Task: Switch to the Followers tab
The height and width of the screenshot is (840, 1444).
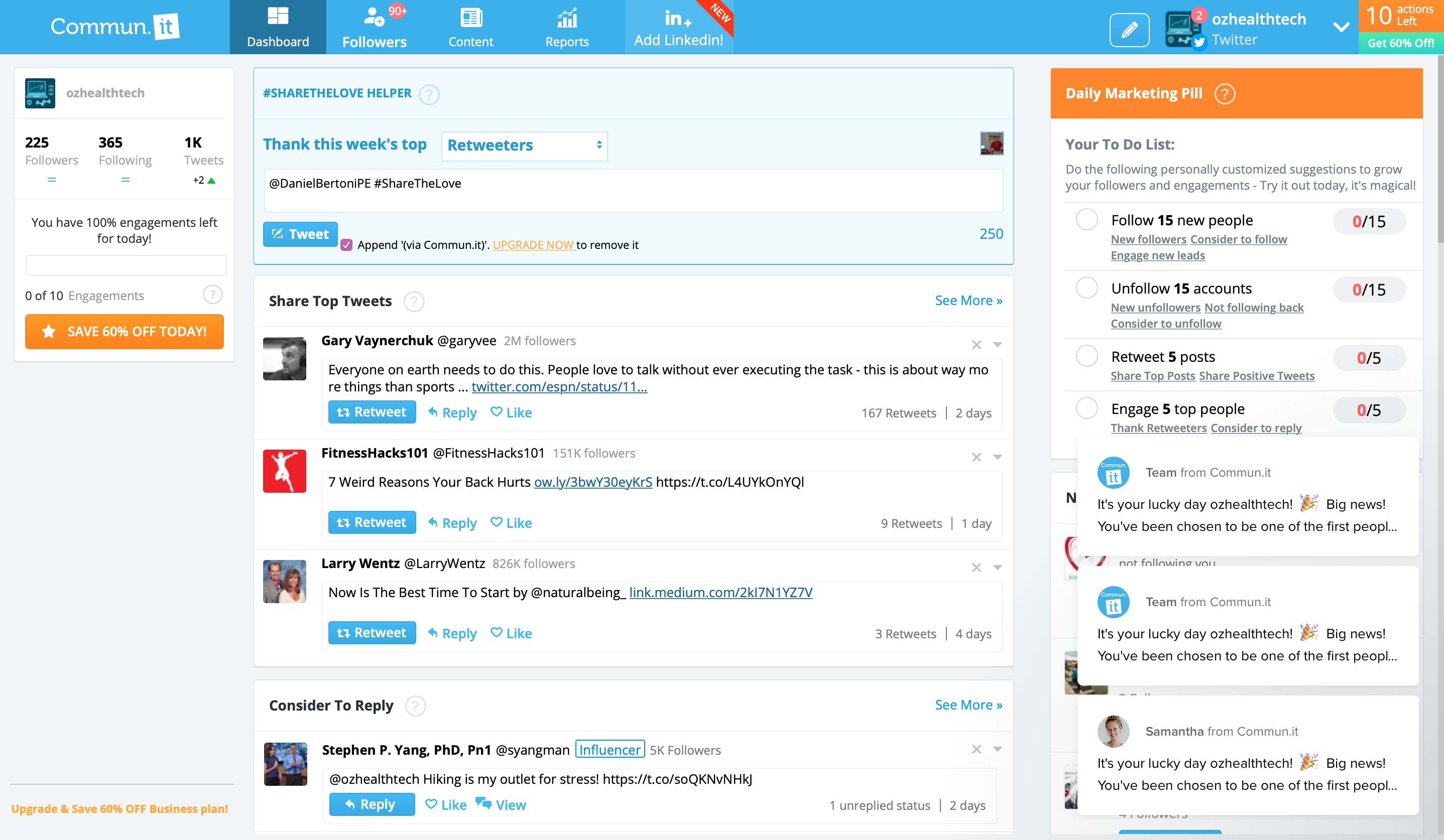Action: point(374,28)
